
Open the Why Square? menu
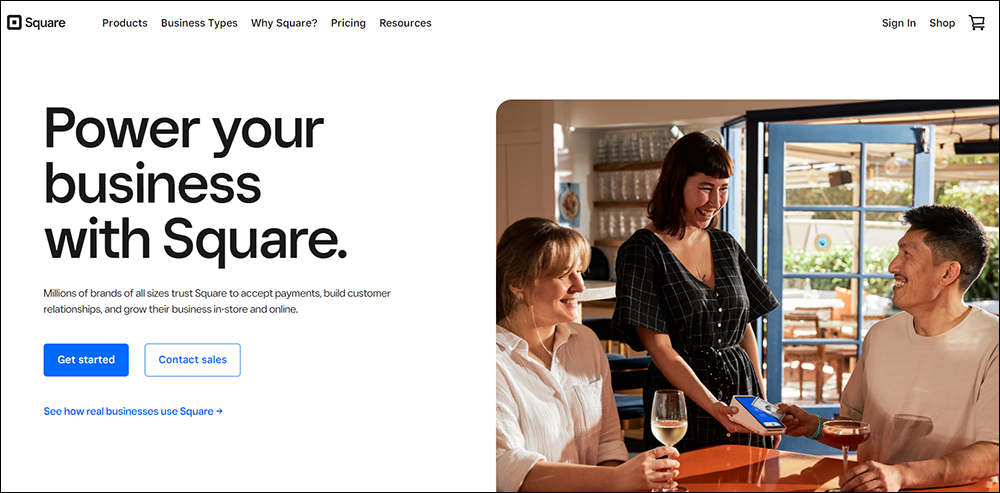click(x=284, y=23)
